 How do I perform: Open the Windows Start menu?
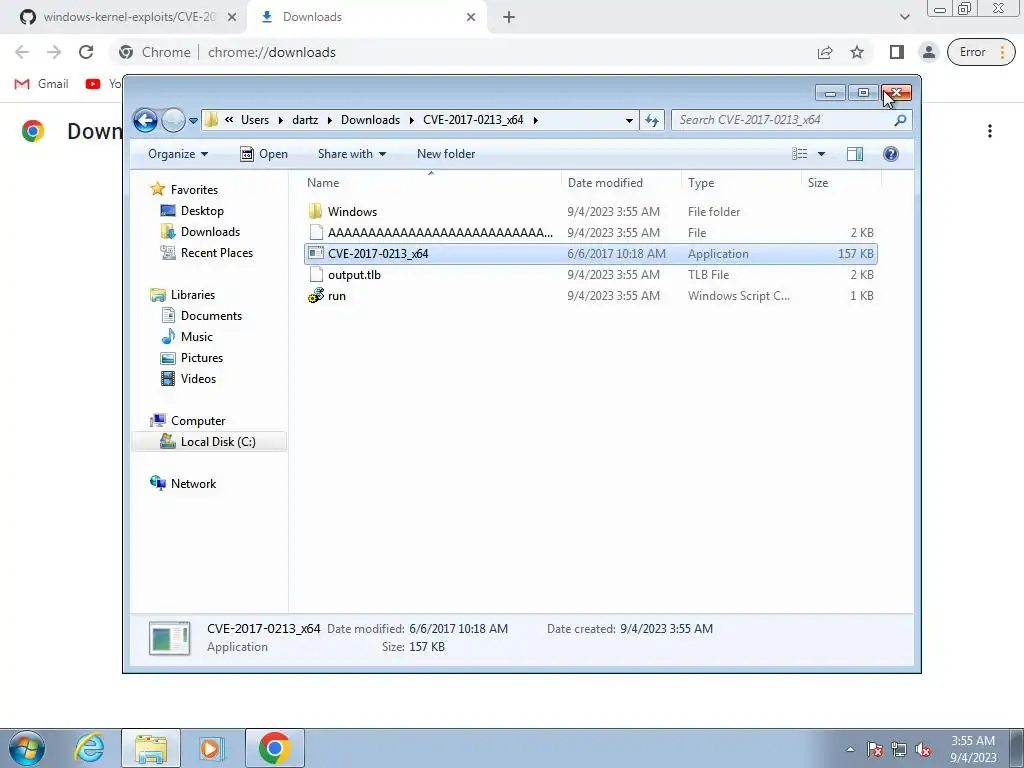coord(27,748)
